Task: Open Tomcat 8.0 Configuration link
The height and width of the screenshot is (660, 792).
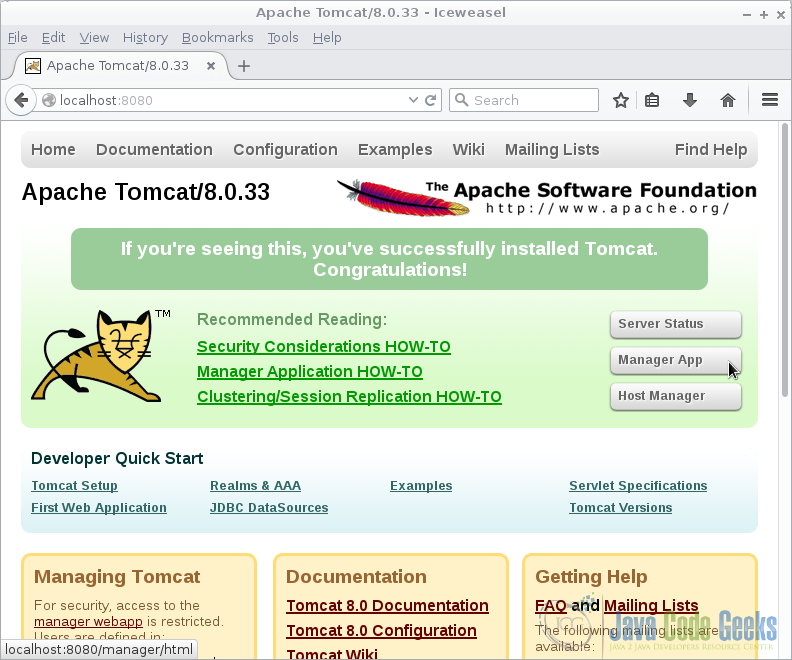Action: (381, 631)
